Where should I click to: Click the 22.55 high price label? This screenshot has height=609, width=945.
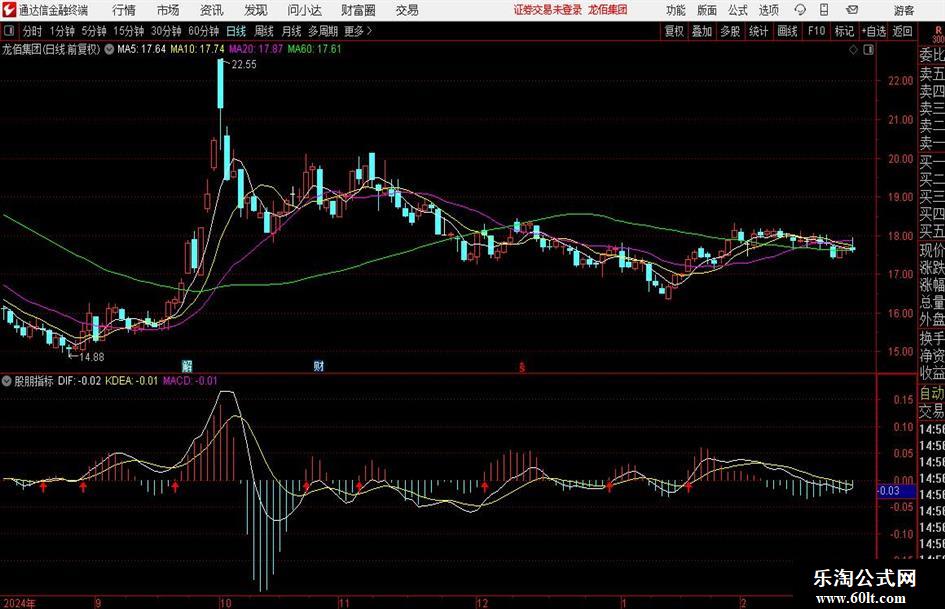[244, 65]
